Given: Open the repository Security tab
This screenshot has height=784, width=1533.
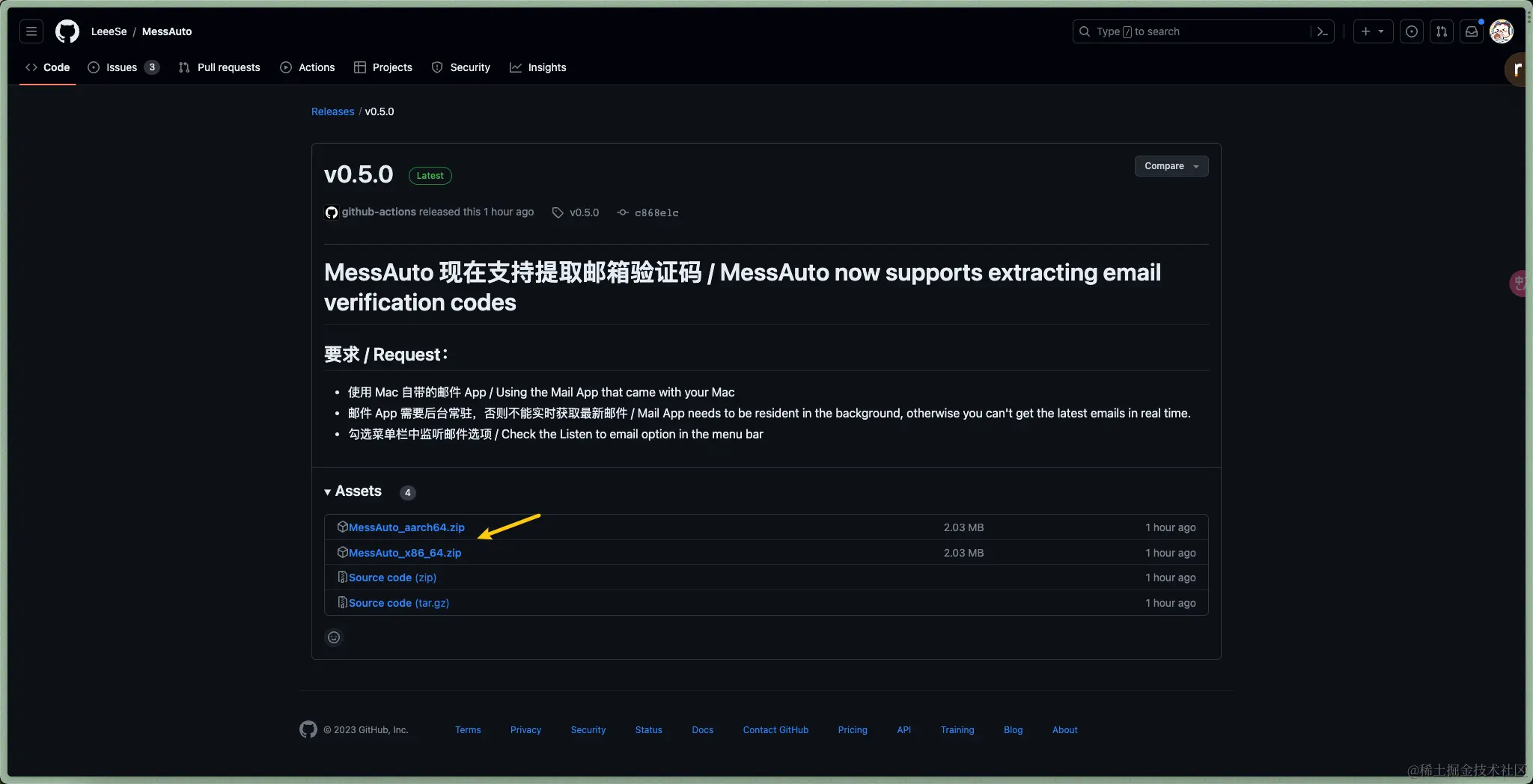Looking at the screenshot, I should [x=461, y=67].
